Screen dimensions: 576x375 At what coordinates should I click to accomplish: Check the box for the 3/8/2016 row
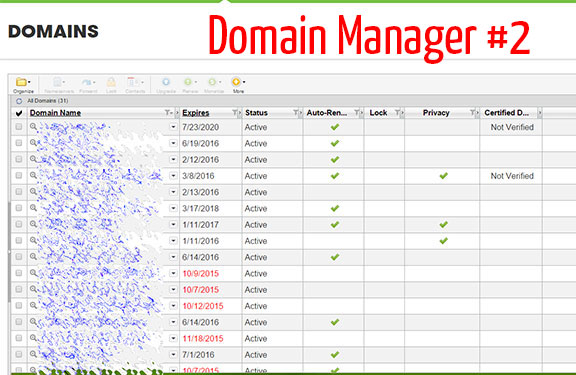pos(19,175)
